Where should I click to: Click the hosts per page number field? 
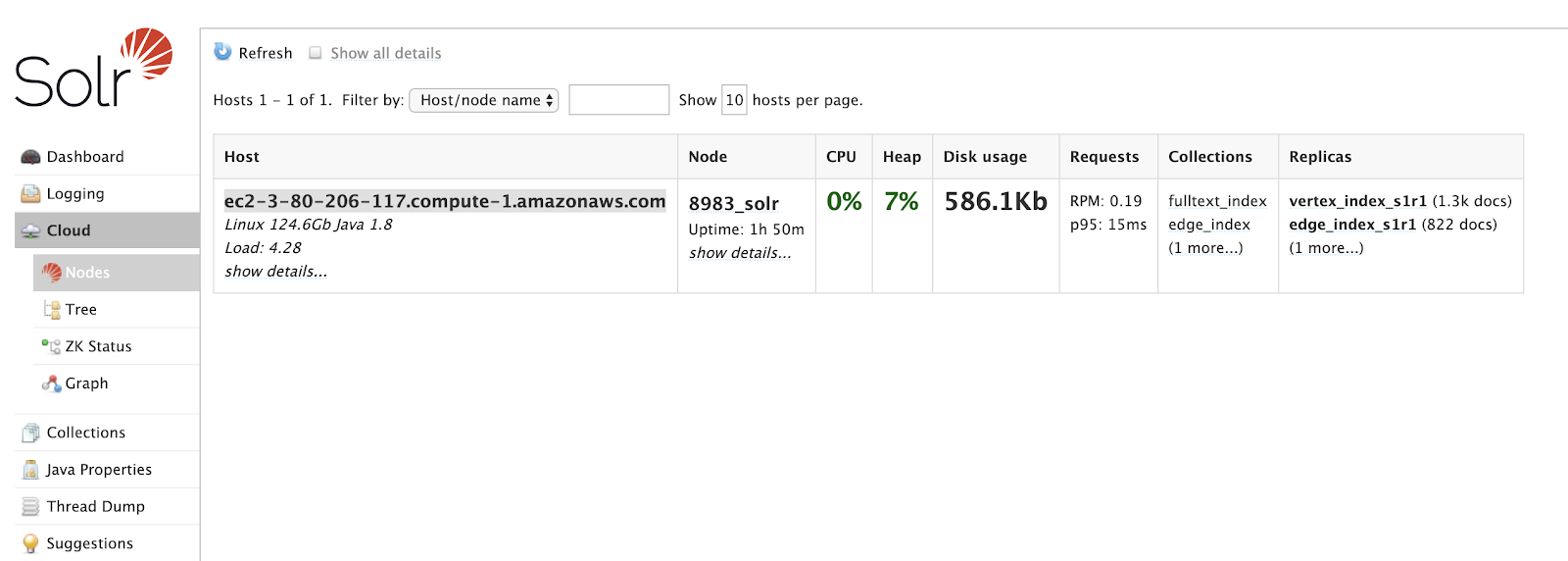pos(734,100)
